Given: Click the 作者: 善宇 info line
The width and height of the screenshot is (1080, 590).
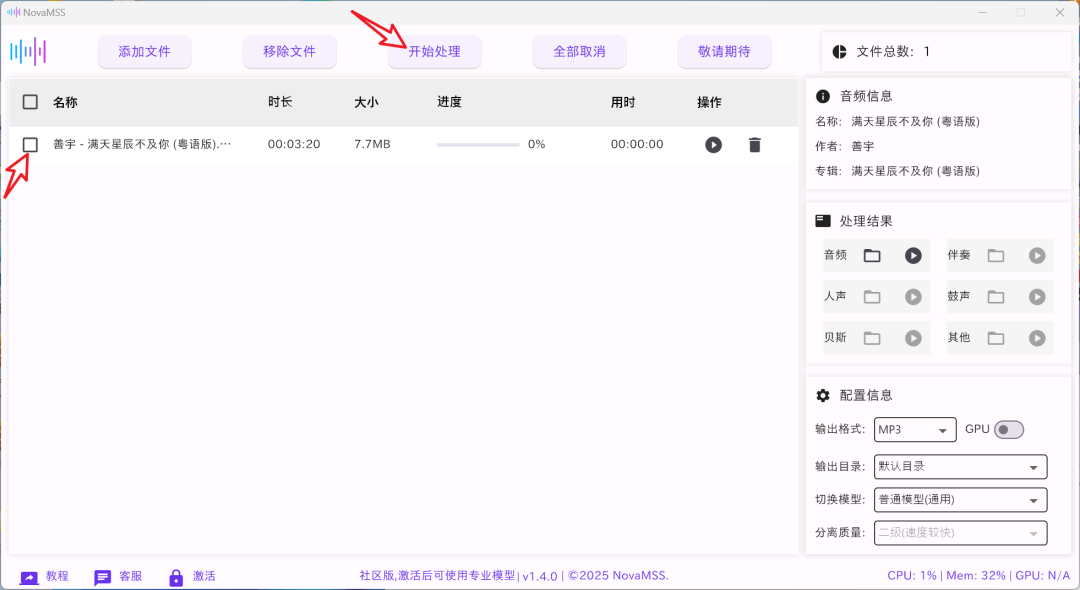Looking at the screenshot, I should coord(844,146).
